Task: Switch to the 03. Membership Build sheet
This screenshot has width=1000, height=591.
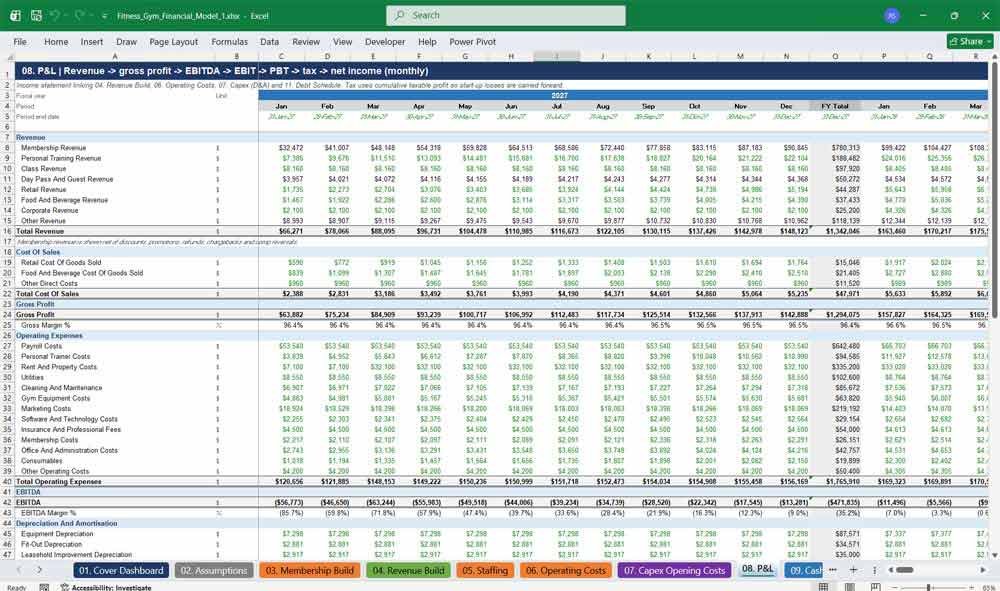Action: (309, 571)
